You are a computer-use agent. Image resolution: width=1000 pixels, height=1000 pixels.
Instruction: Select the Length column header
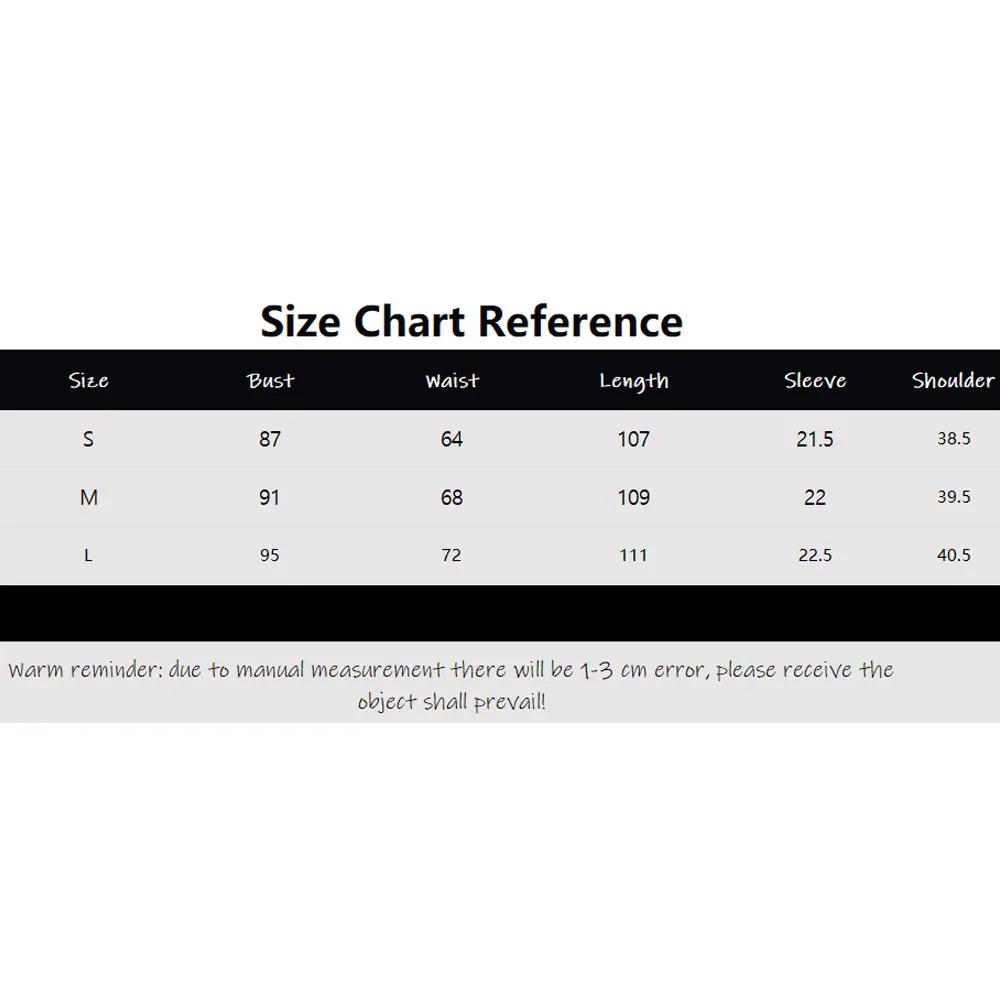[634, 381]
